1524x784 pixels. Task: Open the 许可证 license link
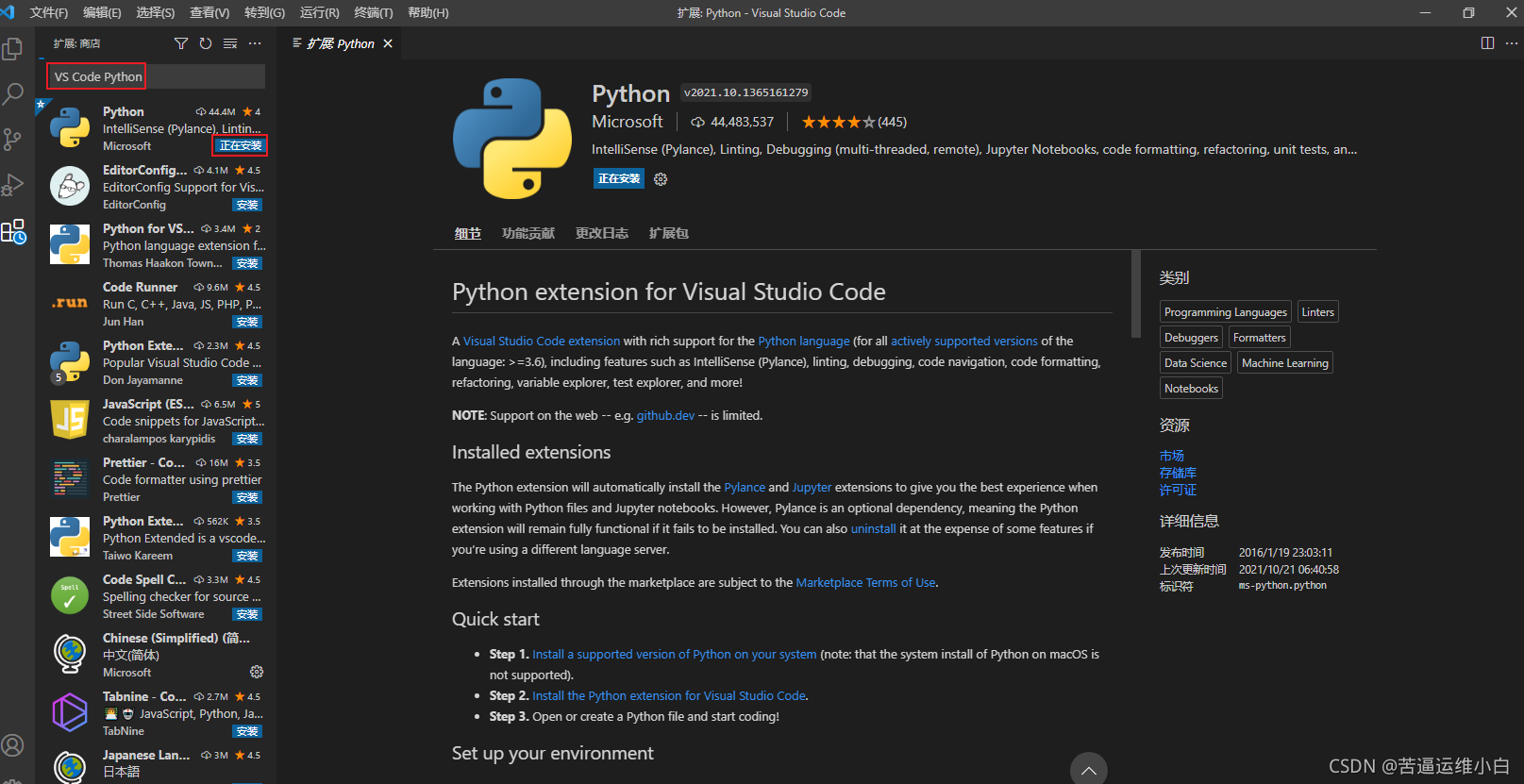(x=1178, y=490)
